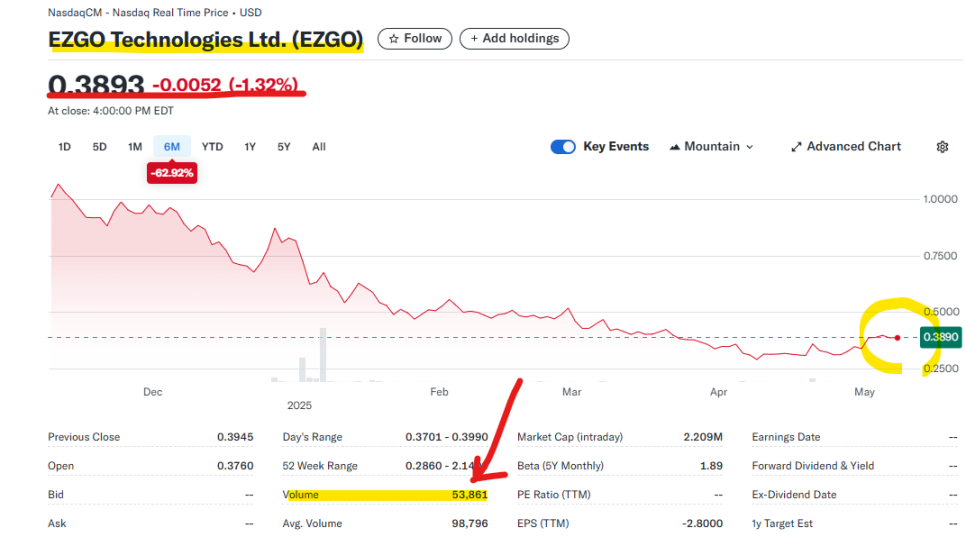The width and height of the screenshot is (966, 537).
Task: Click the Previous Close label
Action: (x=84, y=437)
